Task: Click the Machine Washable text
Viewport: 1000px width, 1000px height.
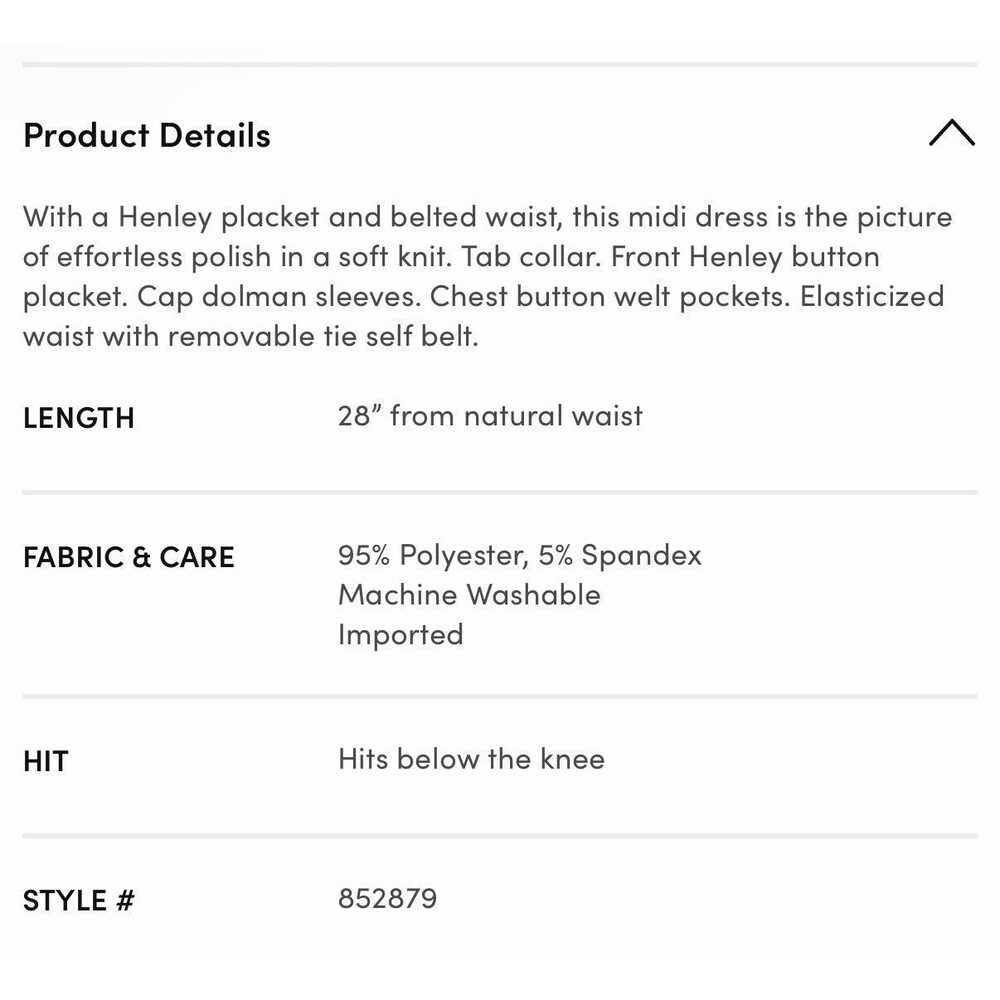Action: tap(469, 594)
